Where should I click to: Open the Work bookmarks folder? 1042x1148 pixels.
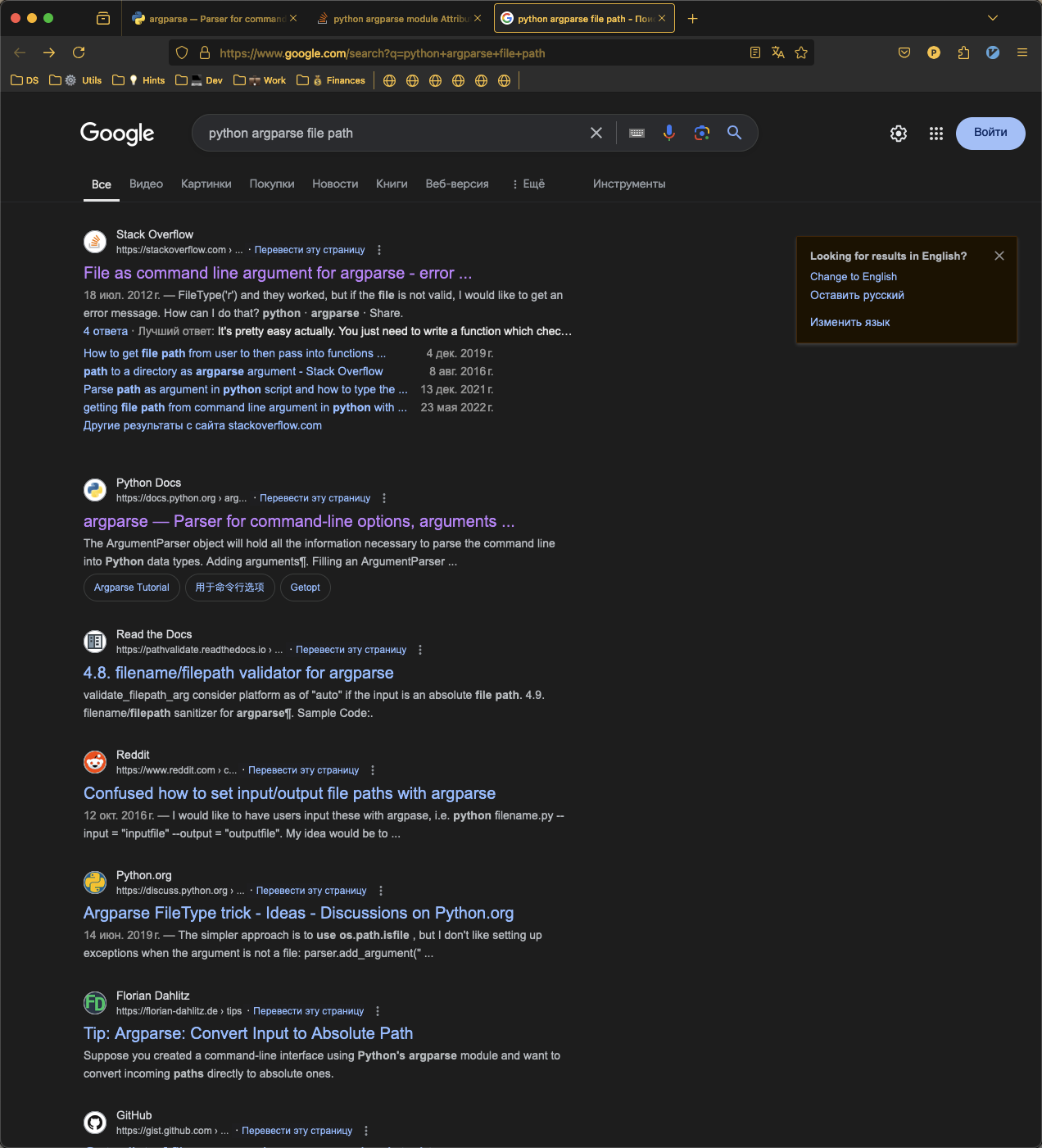pyautogui.click(x=260, y=80)
